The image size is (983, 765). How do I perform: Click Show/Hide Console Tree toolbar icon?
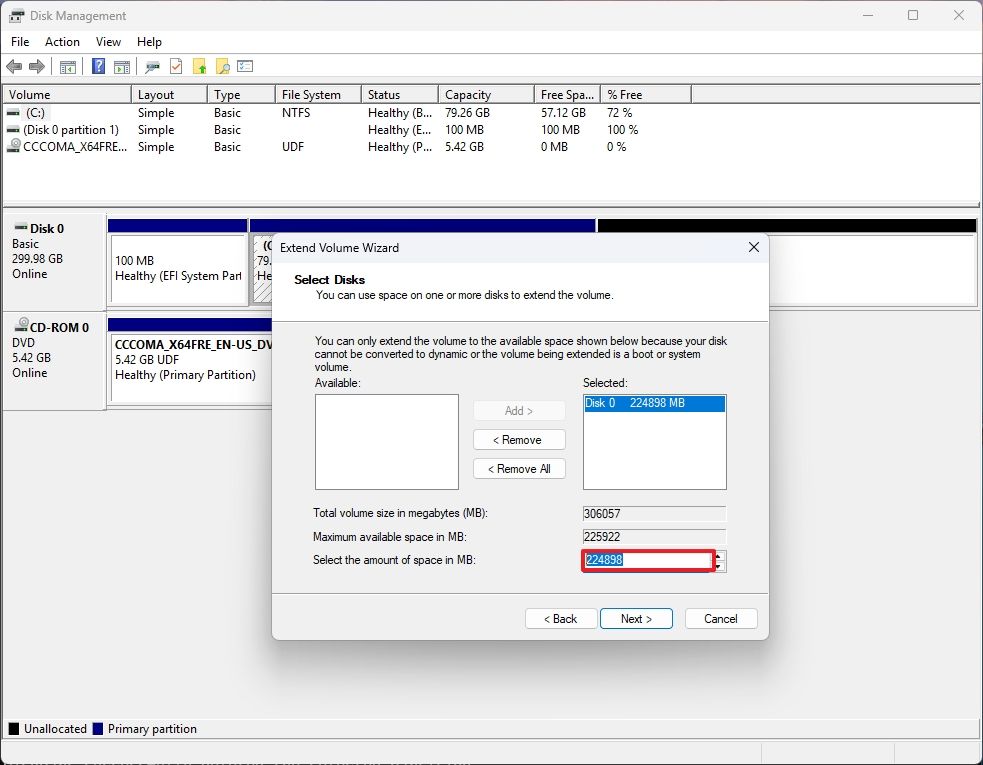[68, 67]
